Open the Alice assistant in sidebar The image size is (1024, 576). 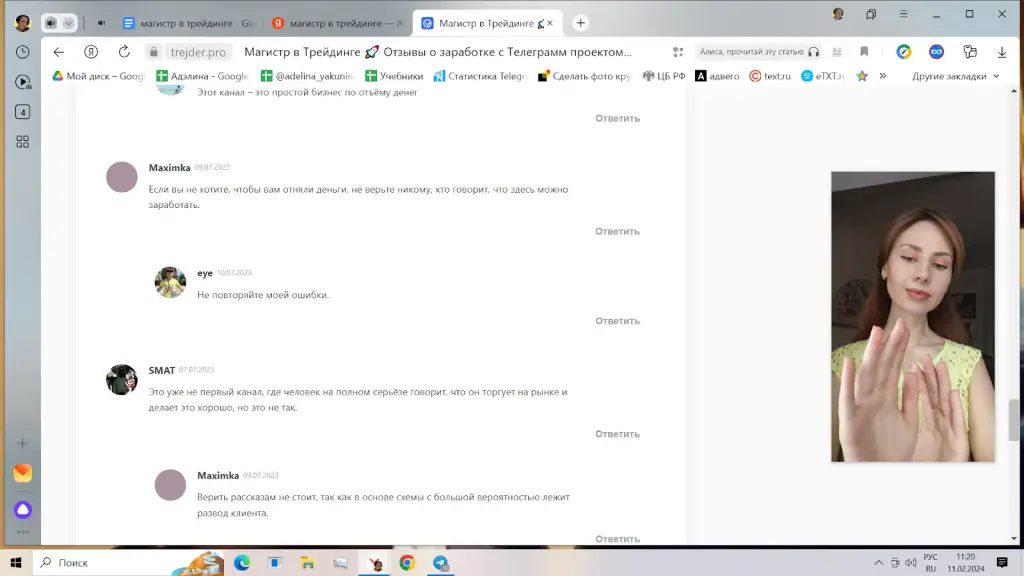[x=22, y=509]
